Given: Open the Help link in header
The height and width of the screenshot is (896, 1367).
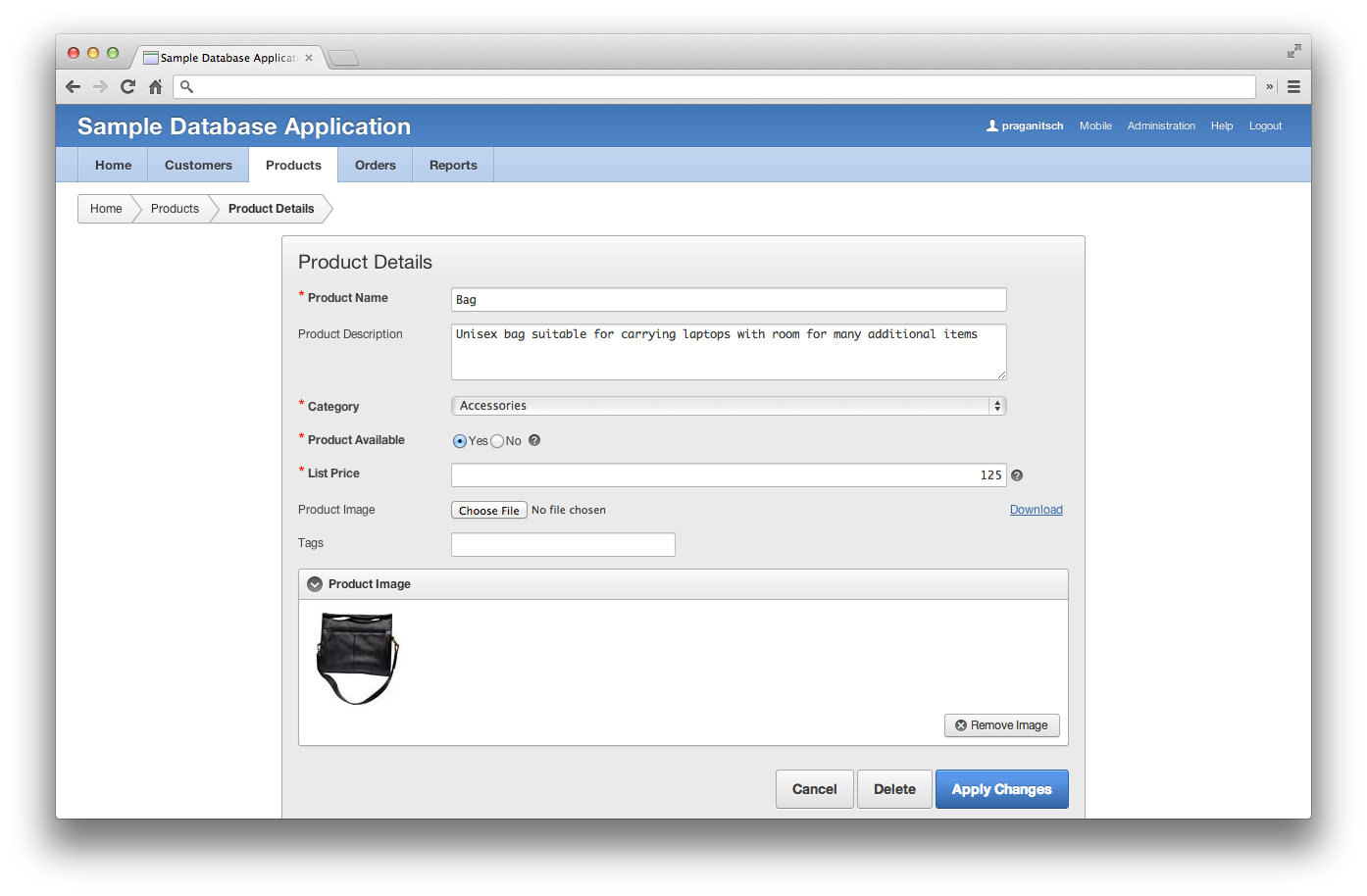Looking at the screenshot, I should (1222, 125).
